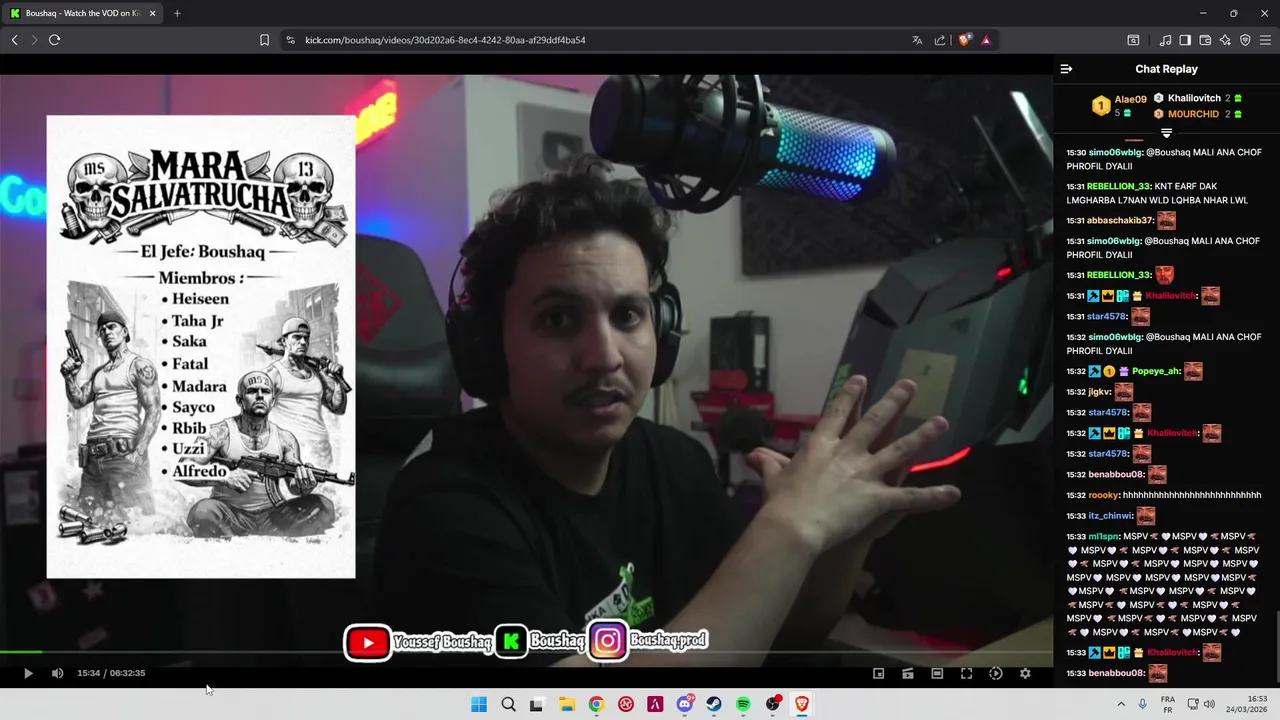Click the video timestamp 15:34 / 06:32:35
1280x720 pixels.
coord(111,673)
